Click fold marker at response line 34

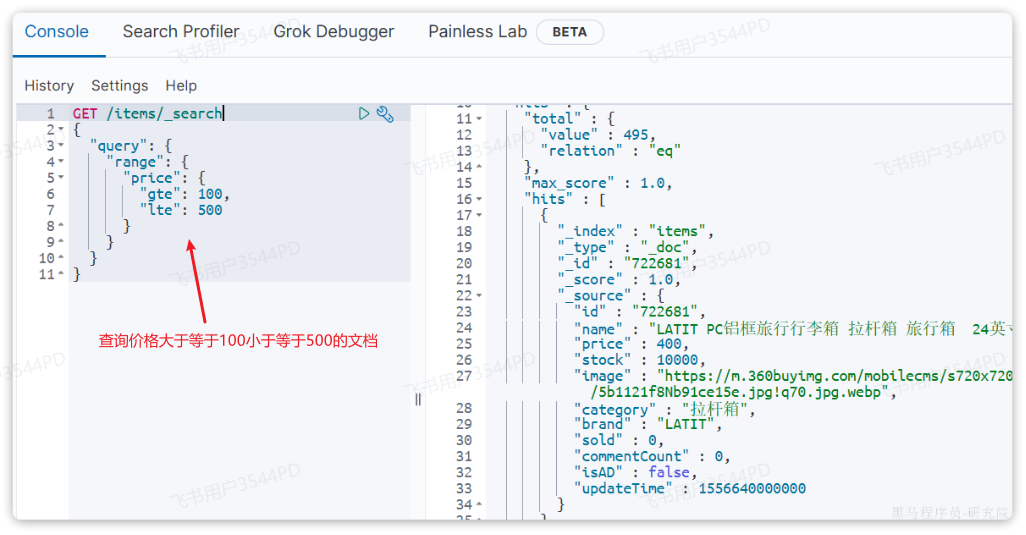click(479, 504)
